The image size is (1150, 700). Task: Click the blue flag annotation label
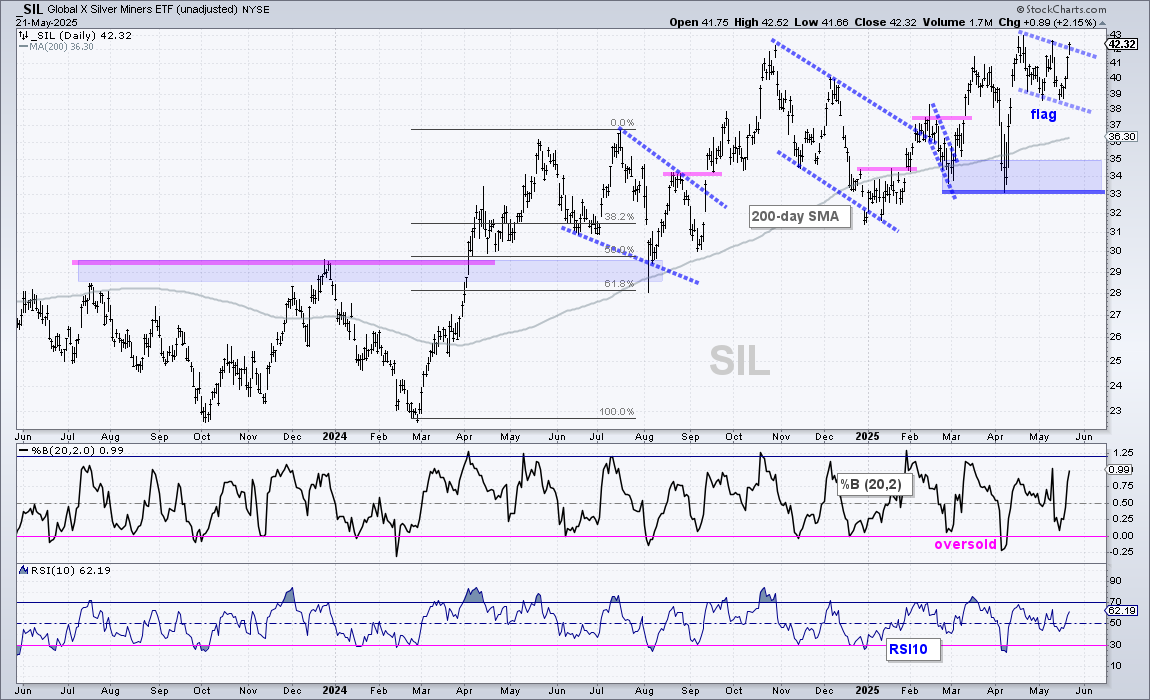click(x=1043, y=114)
